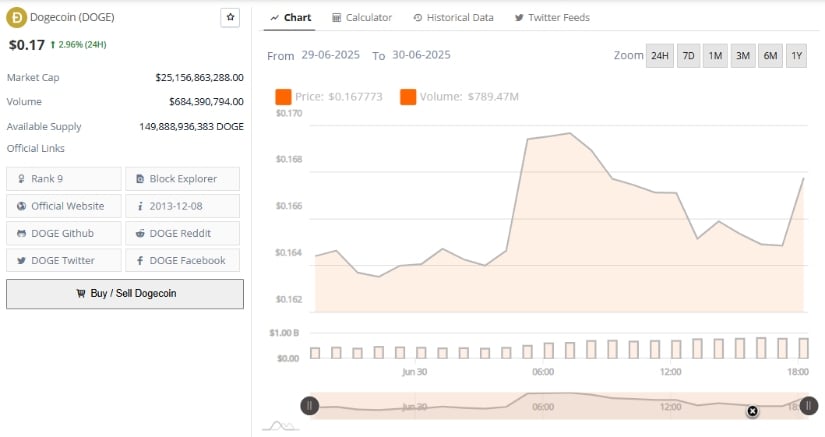
Task: Click the Historical Data clock icon
Action: coord(418,18)
